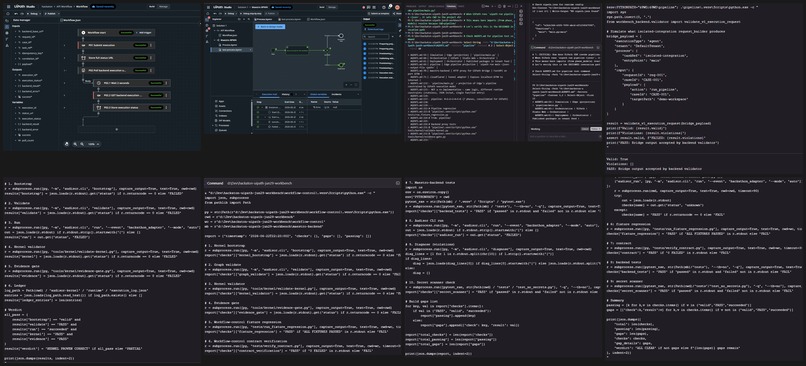This screenshot has height=366, width=806.
Task: Open the History tab in bottom panel
Action: (286, 95)
